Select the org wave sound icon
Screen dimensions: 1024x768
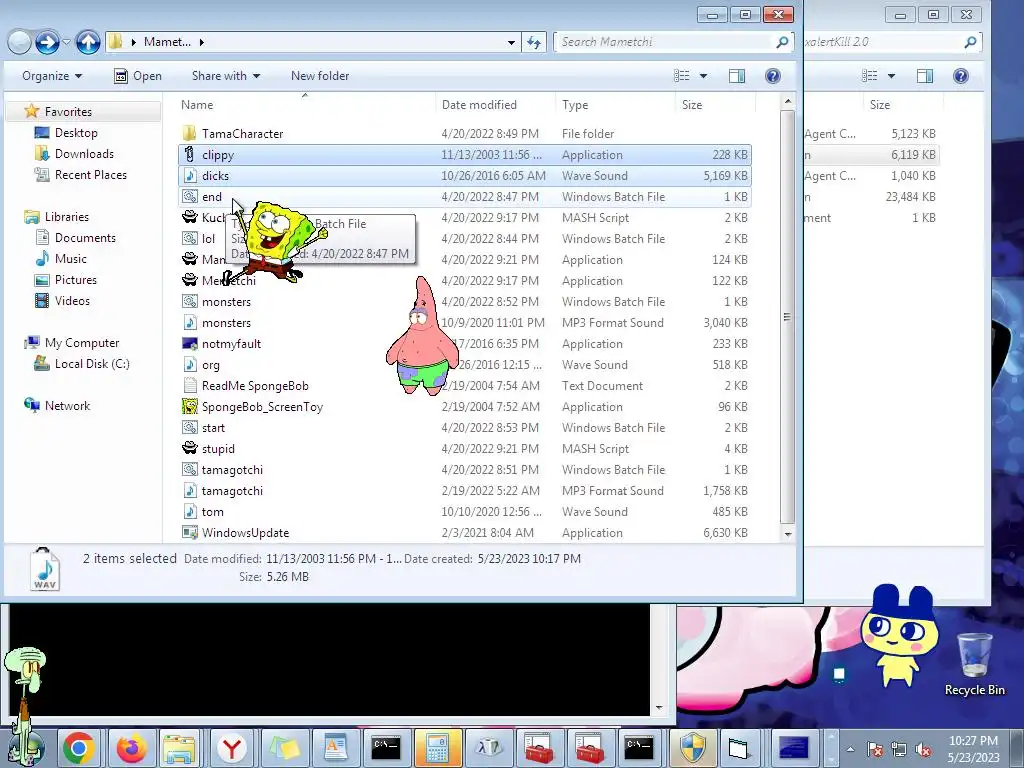coord(189,364)
